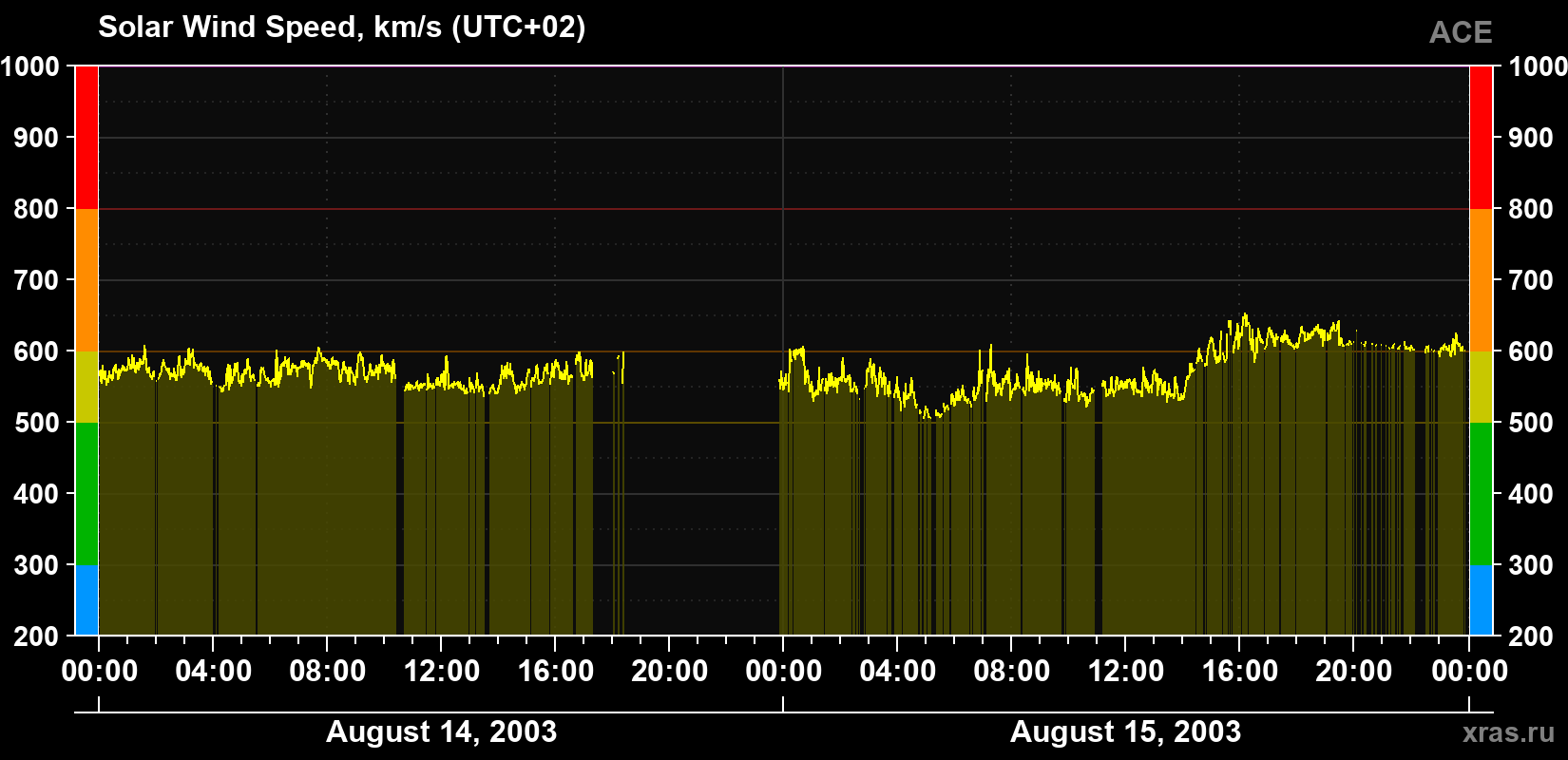
Task: Select the orange segment on left color scale
Action: 86,280
